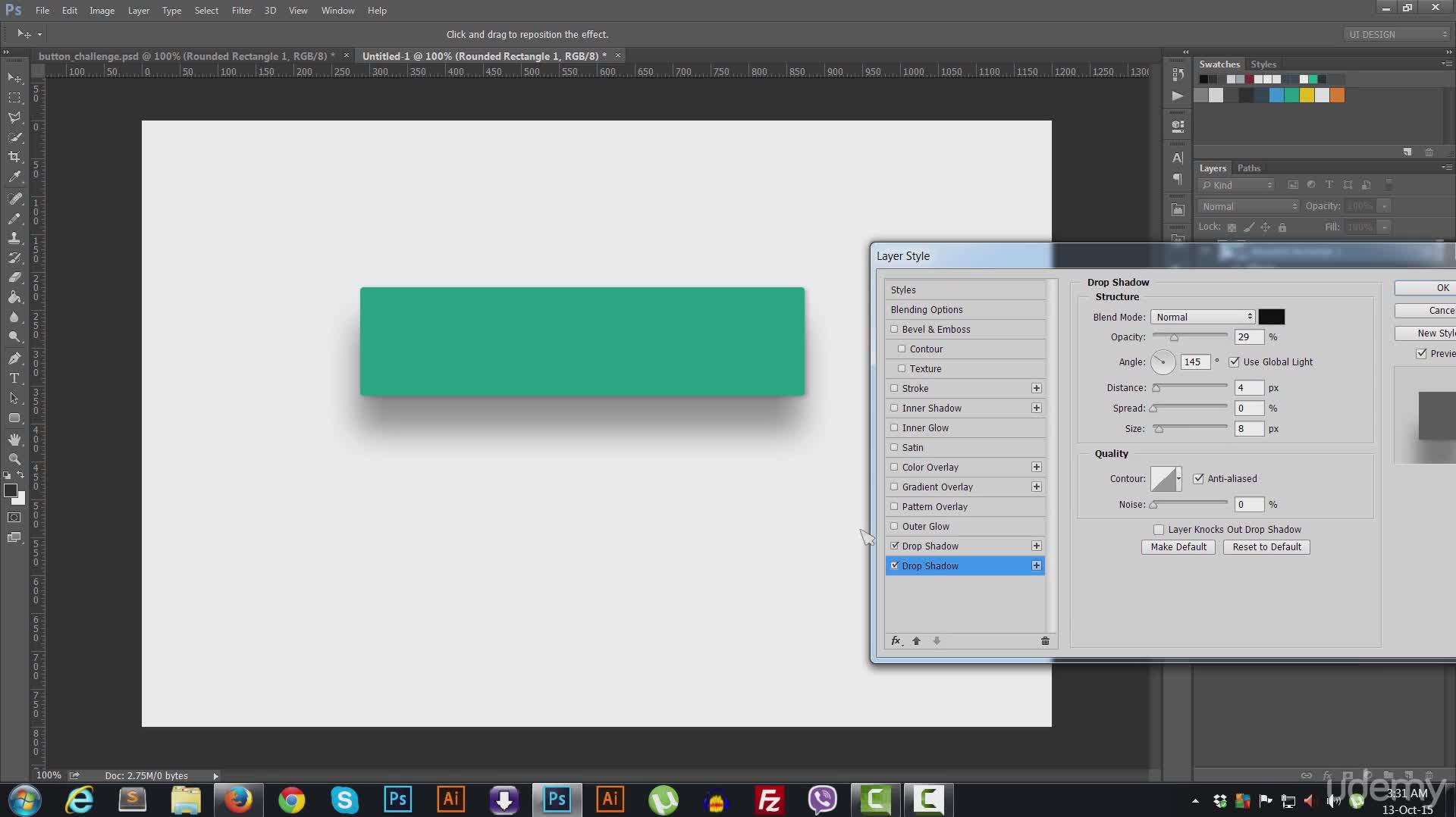Click the Distance value input field
1456x817 pixels.
[1248, 388]
